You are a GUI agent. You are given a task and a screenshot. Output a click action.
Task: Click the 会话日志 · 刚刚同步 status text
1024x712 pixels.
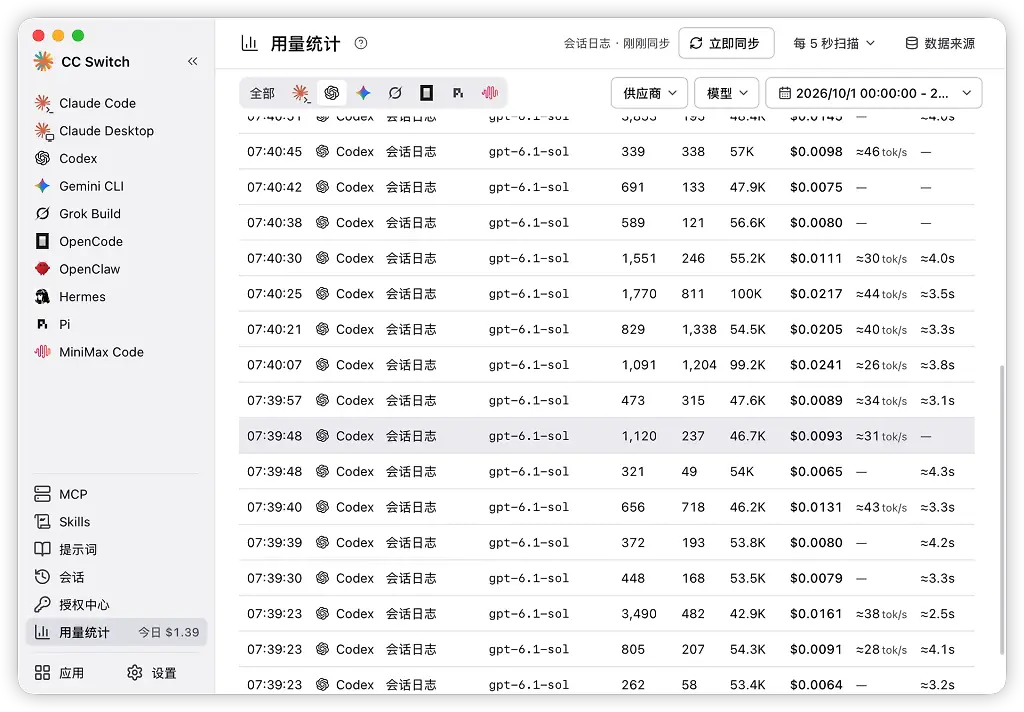coord(616,43)
